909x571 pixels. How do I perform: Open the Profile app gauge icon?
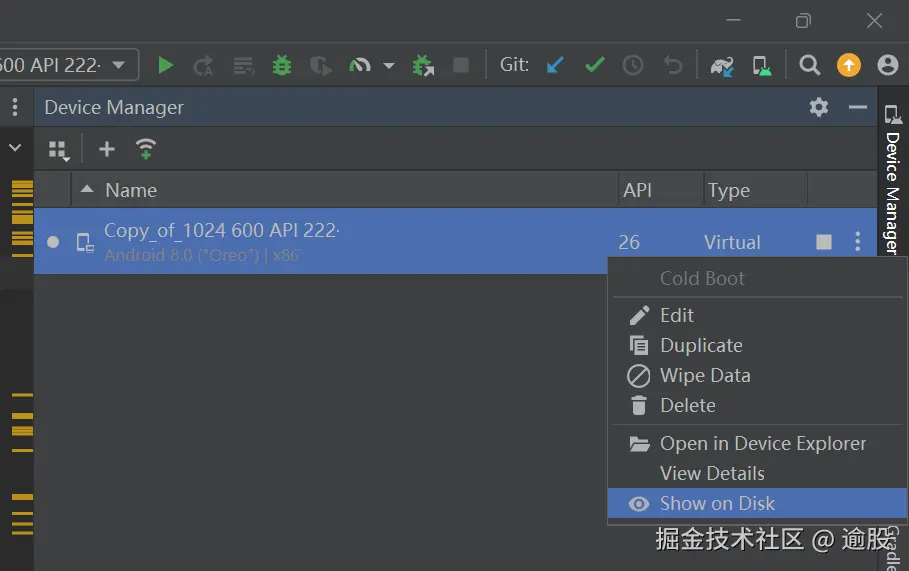[360, 66]
